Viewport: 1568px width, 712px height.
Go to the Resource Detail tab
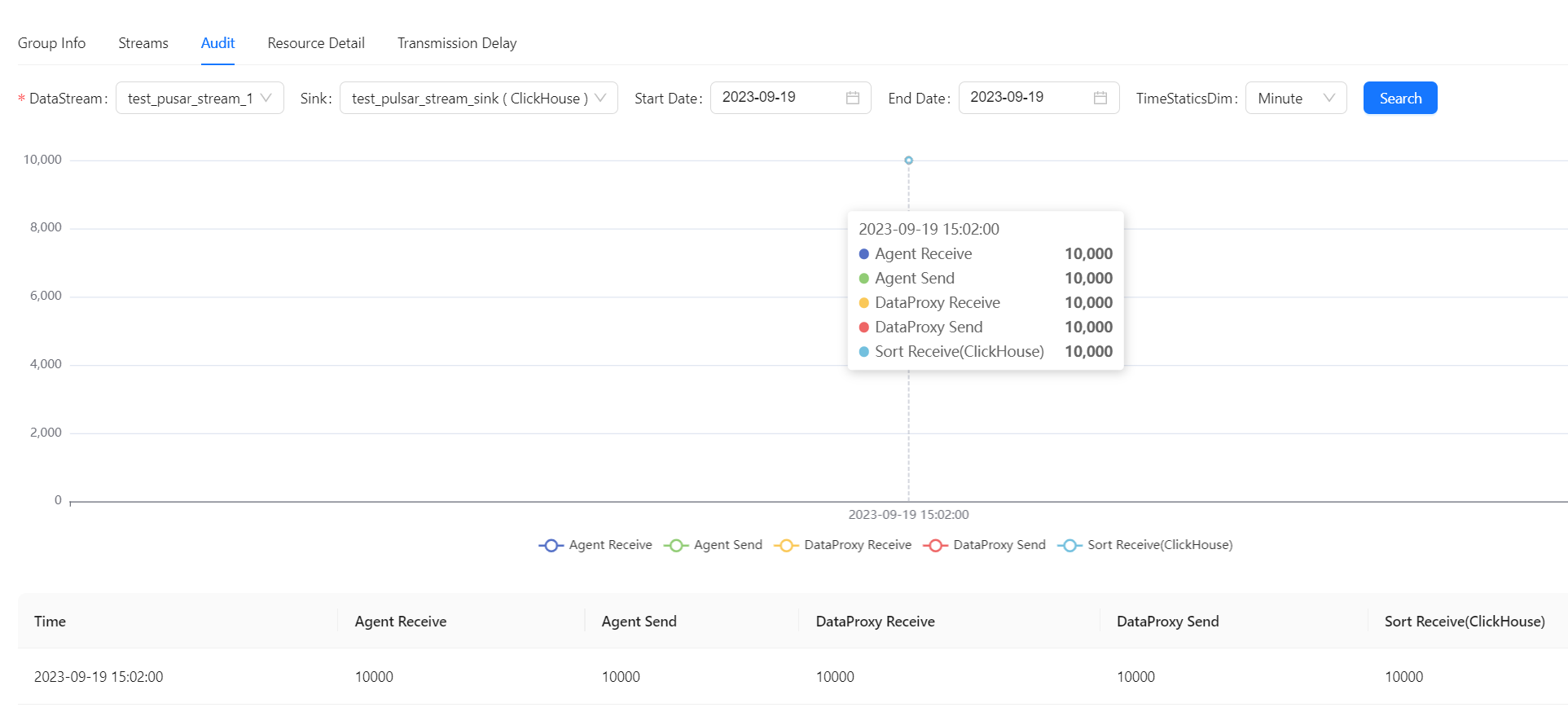(x=316, y=43)
